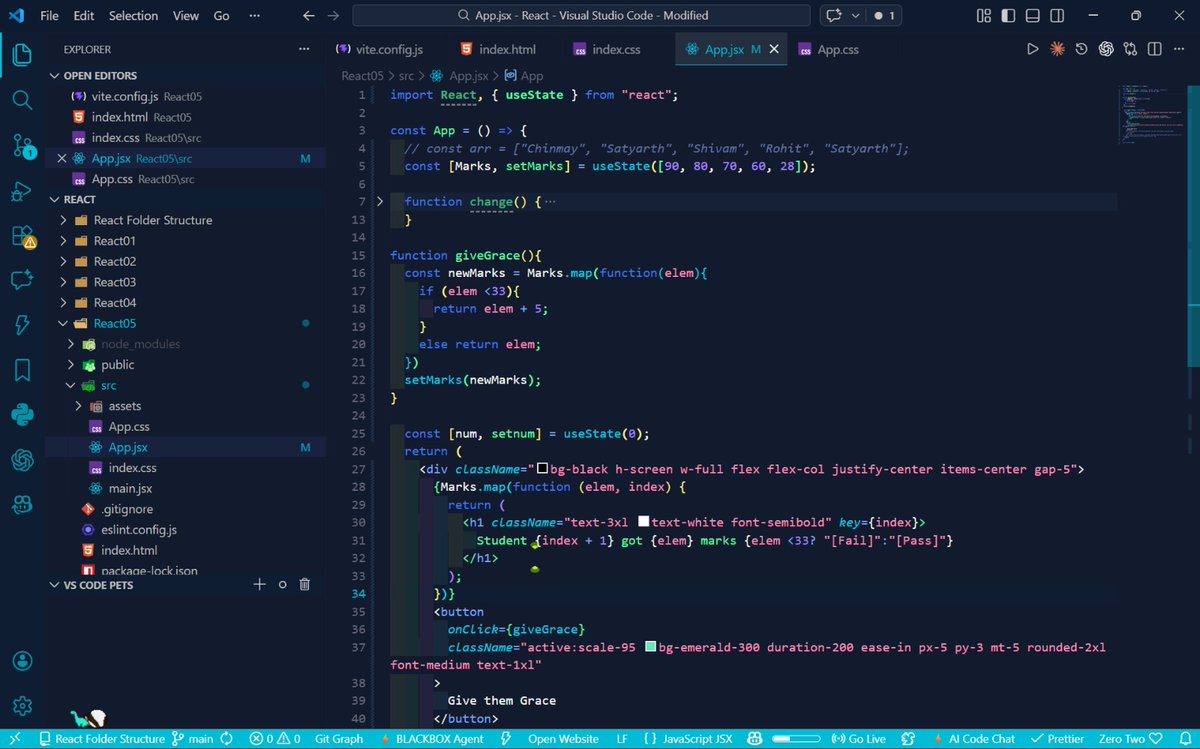Click the text-white color swatch
Viewport: 1200px width, 749px height.
(644, 522)
